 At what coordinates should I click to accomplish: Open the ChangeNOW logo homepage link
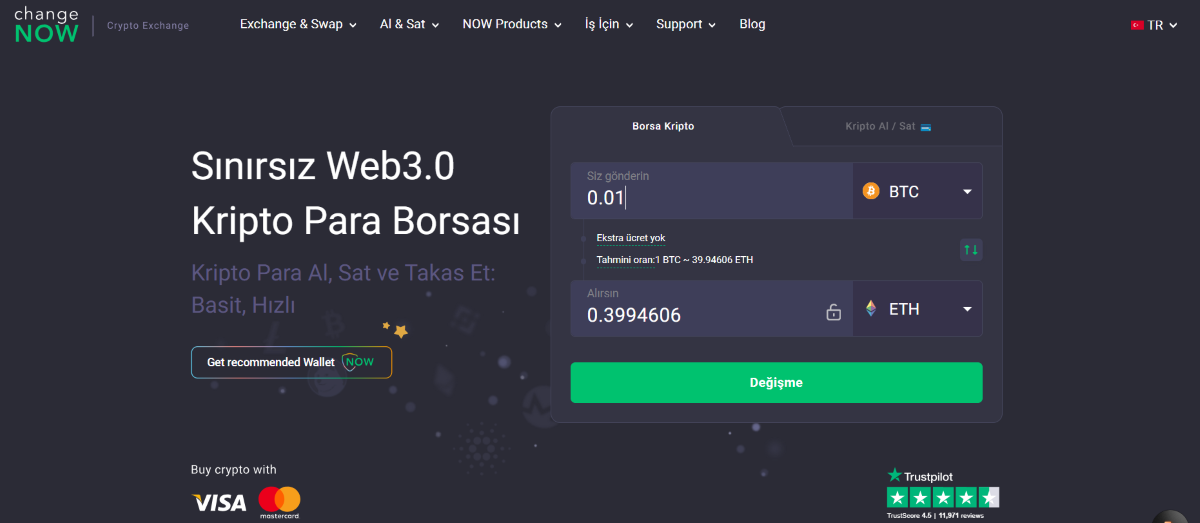pos(46,25)
